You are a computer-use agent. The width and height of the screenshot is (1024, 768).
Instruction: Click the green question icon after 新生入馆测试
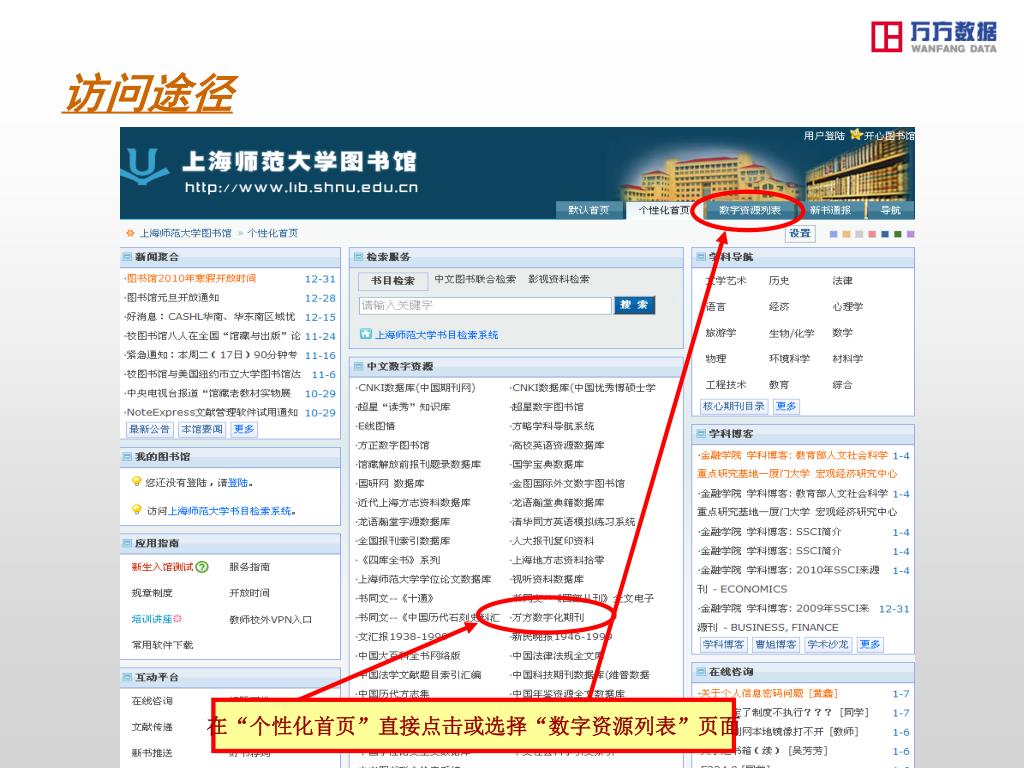click(x=202, y=567)
